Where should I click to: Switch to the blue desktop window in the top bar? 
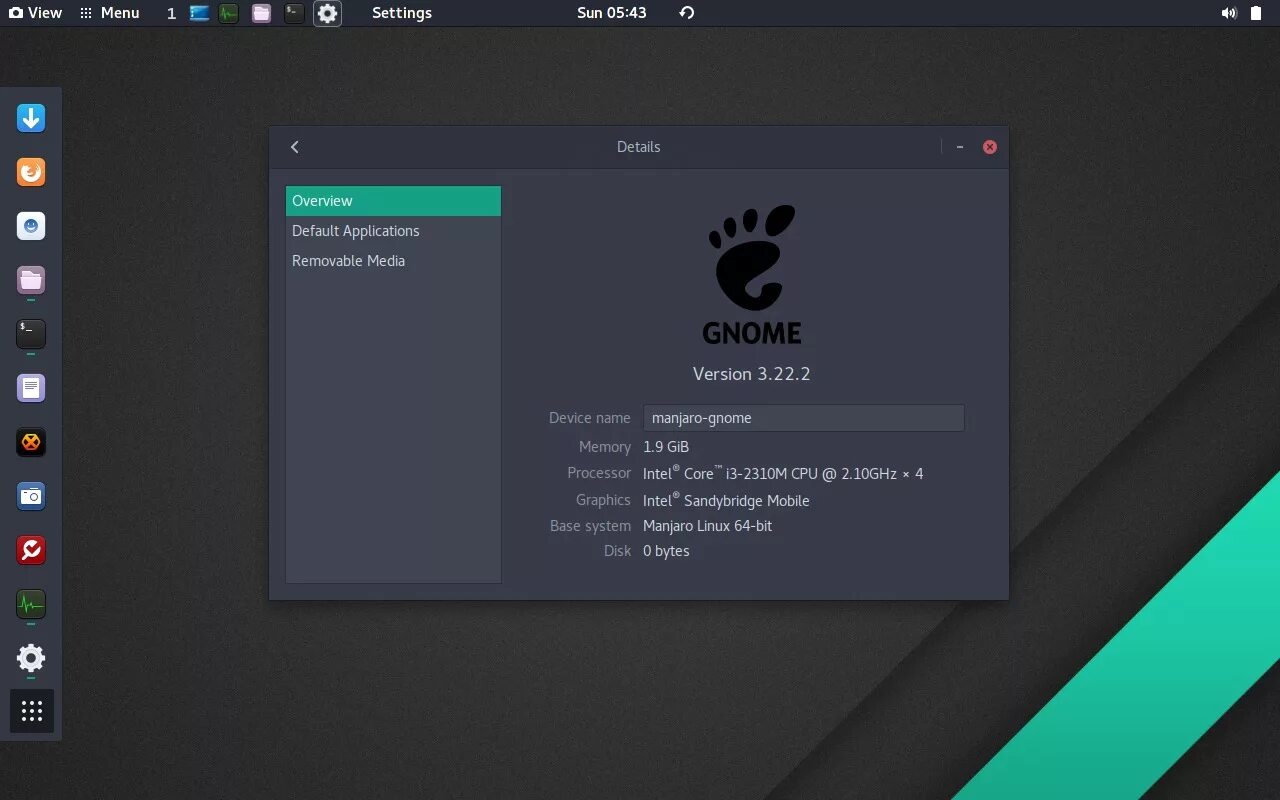click(x=199, y=13)
